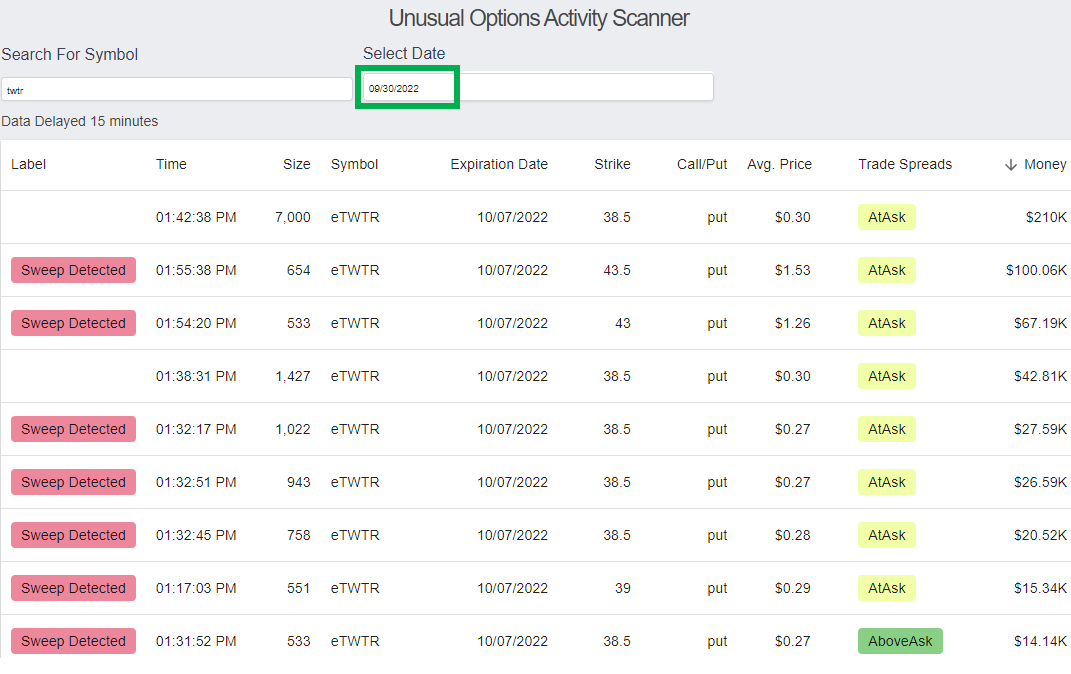Click the Strike column header
Image resolution: width=1071 pixels, height=674 pixels.
coord(612,165)
